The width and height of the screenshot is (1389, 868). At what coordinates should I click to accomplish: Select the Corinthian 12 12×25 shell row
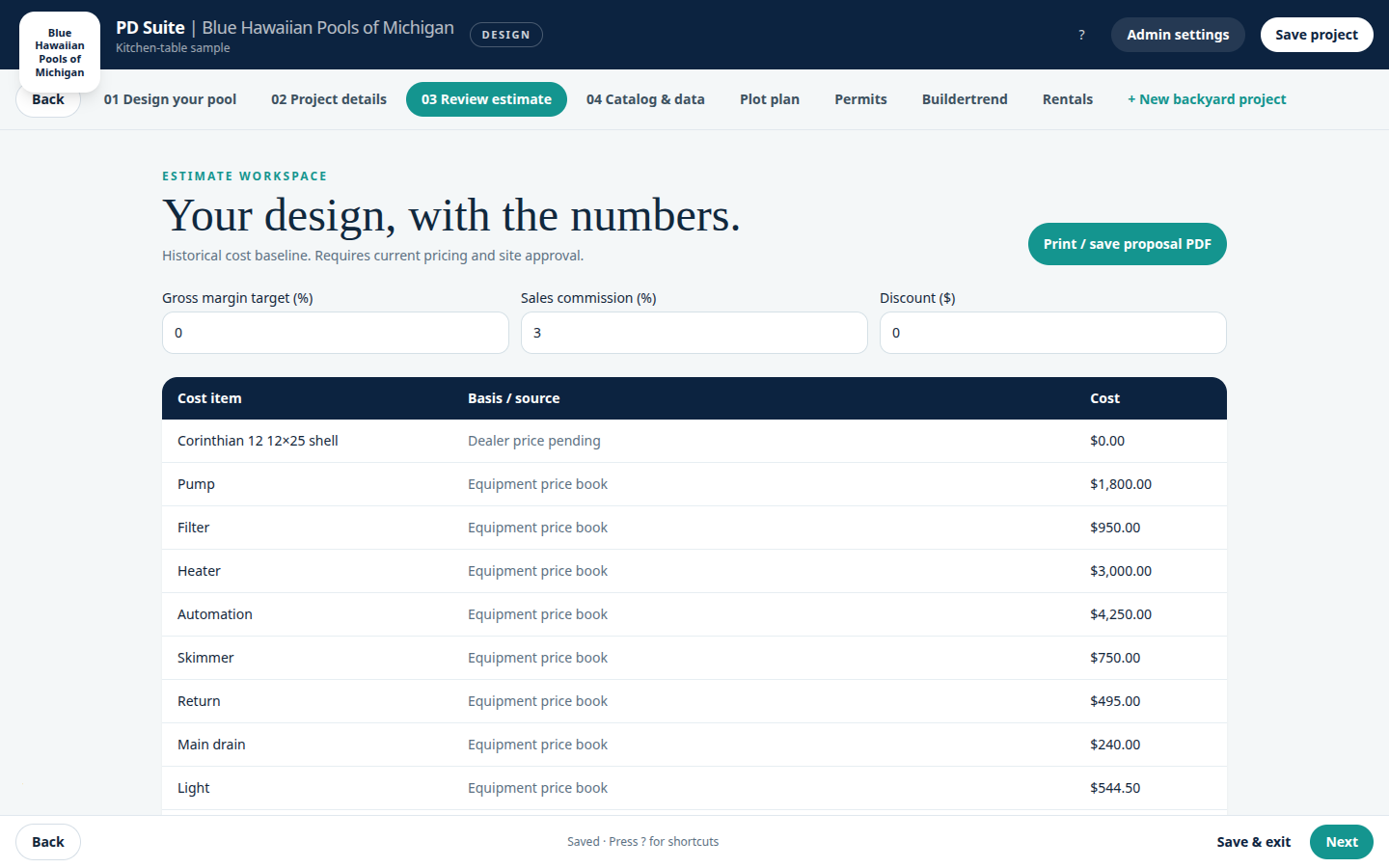pos(694,441)
